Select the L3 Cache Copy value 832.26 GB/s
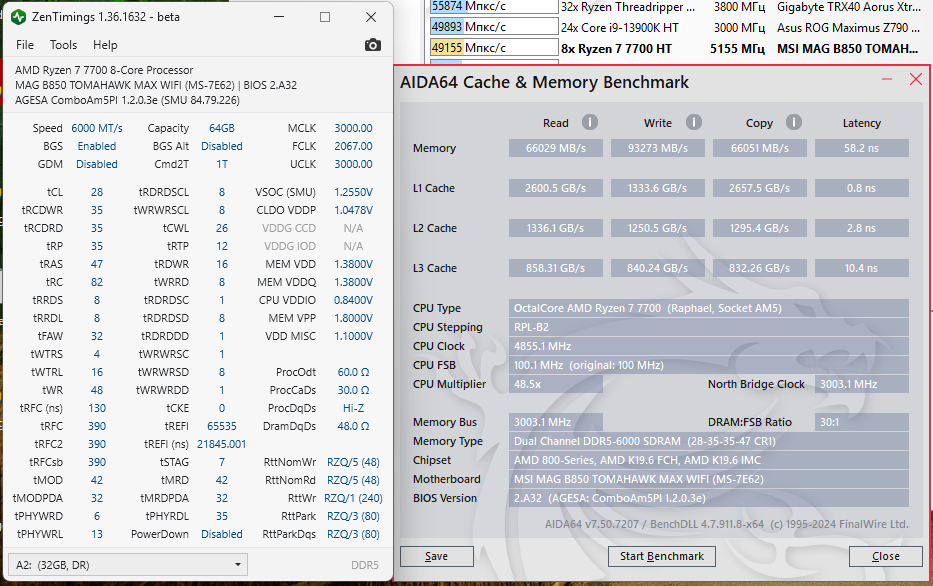This screenshot has width=933, height=586. click(x=760, y=268)
